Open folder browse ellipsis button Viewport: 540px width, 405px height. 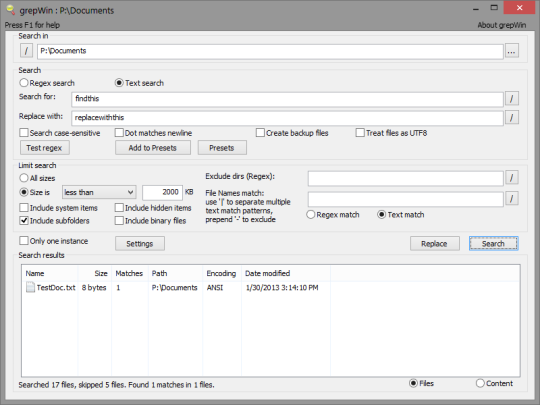pyautogui.click(x=512, y=51)
